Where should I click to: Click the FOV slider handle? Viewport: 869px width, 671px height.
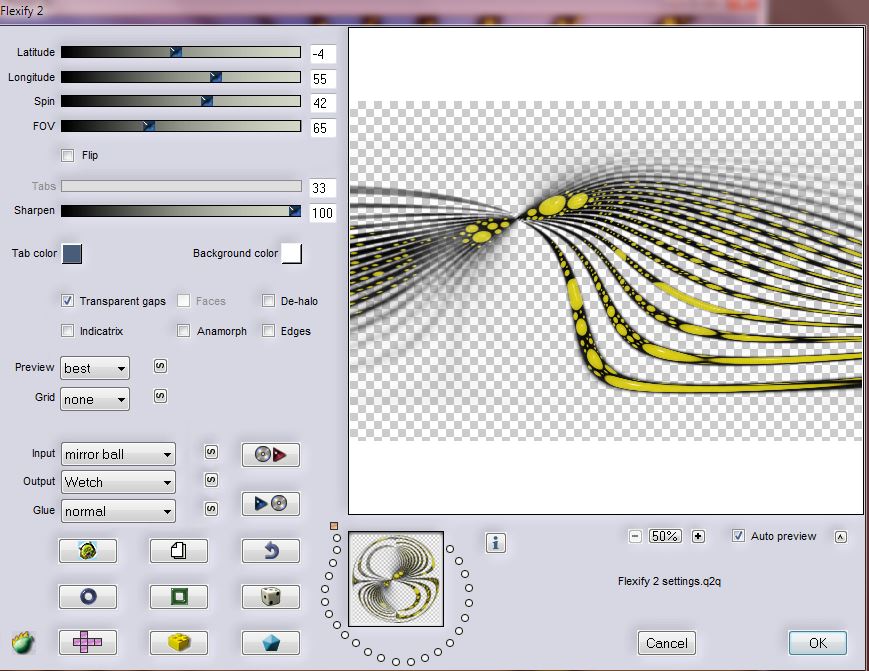[x=149, y=126]
